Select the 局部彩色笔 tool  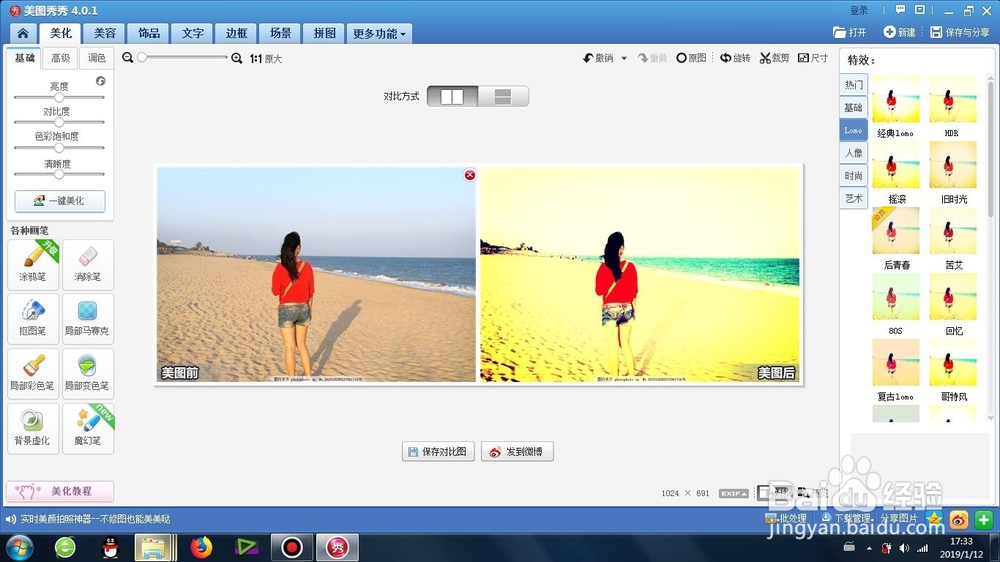33,373
